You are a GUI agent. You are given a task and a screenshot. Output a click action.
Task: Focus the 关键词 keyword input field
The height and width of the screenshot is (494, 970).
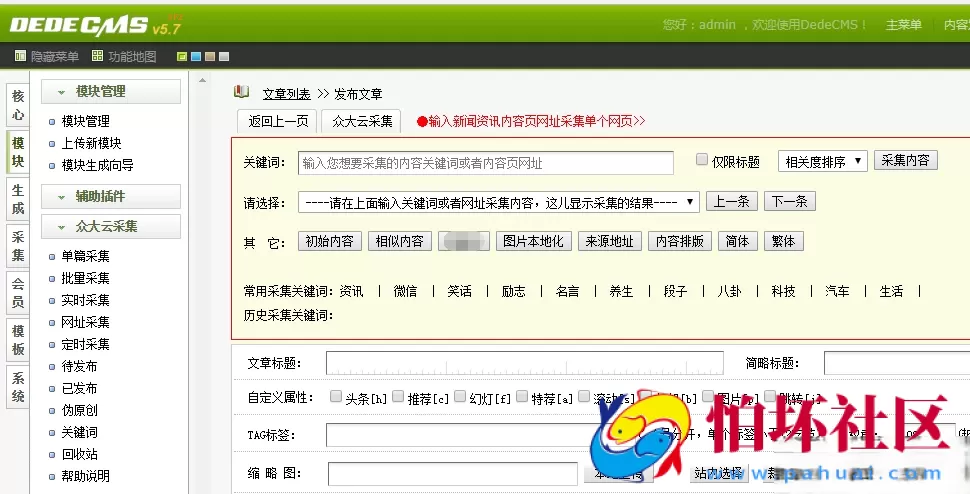486,163
